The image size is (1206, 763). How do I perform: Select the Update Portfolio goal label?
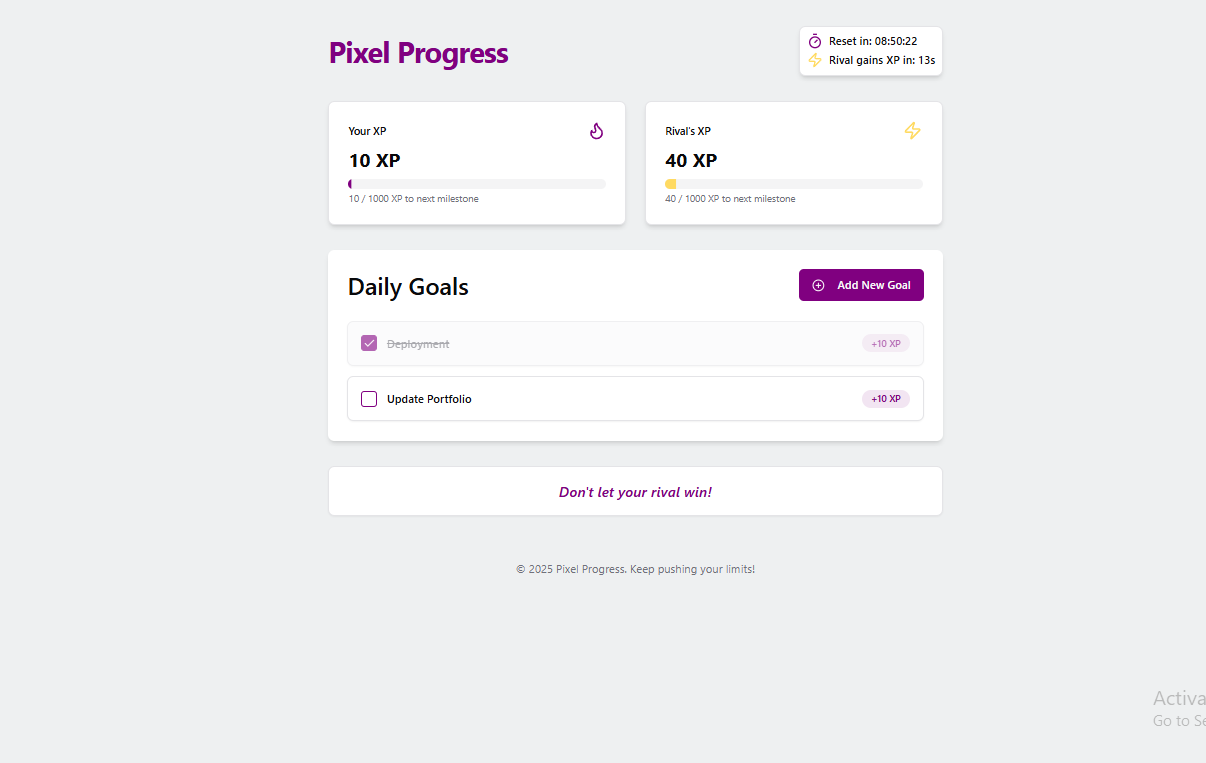click(429, 399)
